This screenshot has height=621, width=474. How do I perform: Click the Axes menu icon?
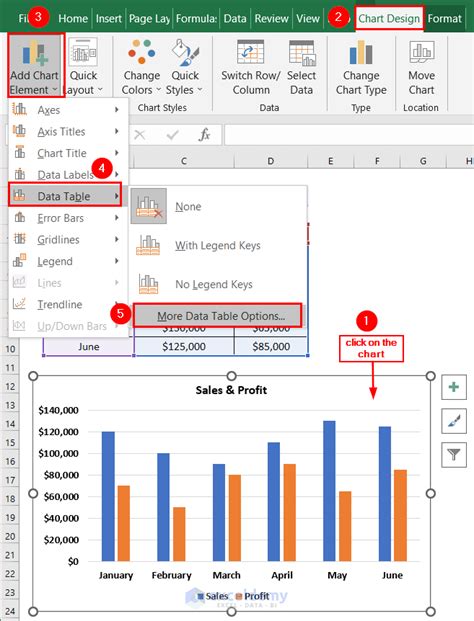pyautogui.click(x=19, y=109)
